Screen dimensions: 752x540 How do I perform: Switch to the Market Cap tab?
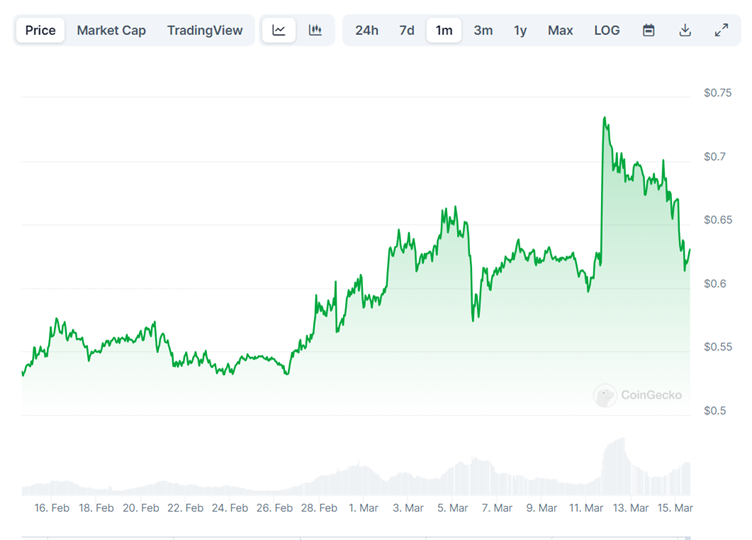[113, 30]
